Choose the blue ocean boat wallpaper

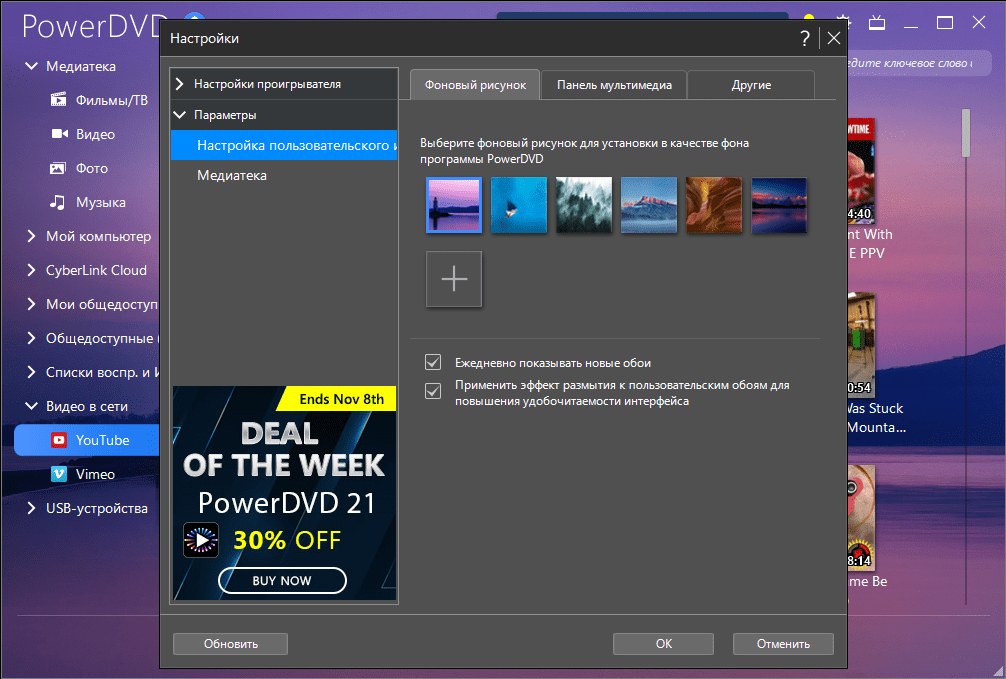tap(519, 205)
